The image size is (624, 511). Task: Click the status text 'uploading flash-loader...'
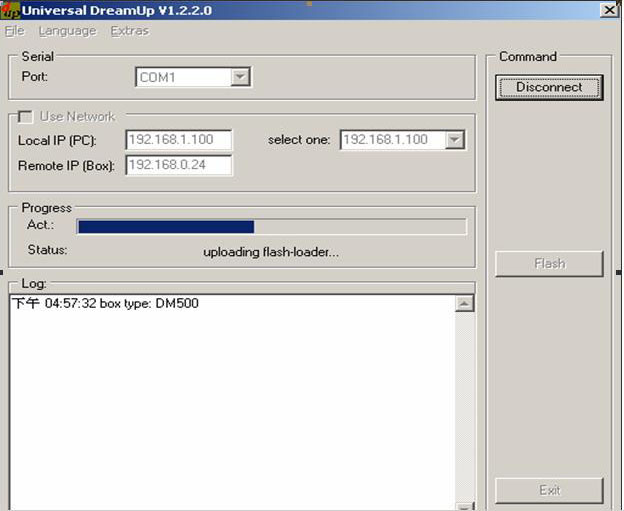[x=271, y=252]
